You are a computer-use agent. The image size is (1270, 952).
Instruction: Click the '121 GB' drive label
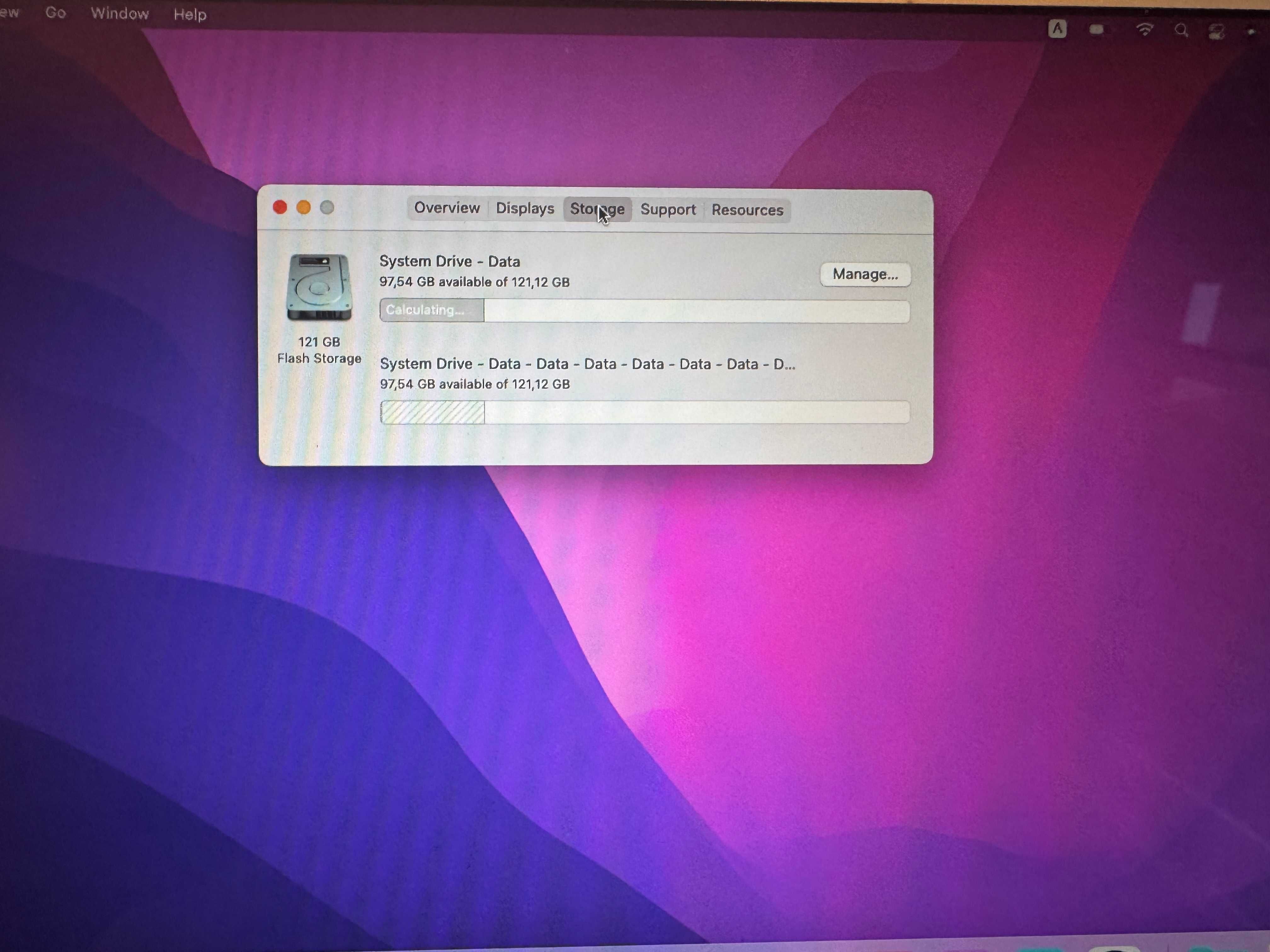[x=319, y=342]
